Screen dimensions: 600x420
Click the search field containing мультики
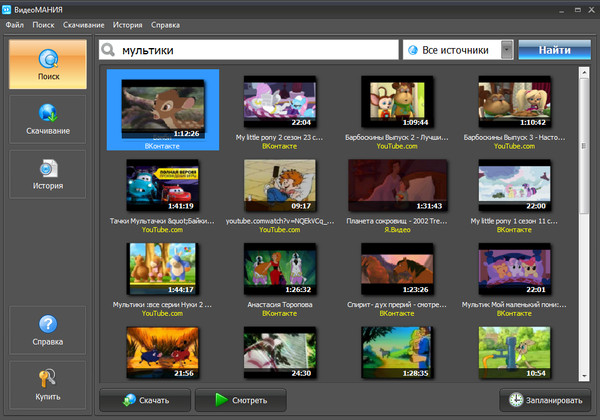tap(249, 50)
